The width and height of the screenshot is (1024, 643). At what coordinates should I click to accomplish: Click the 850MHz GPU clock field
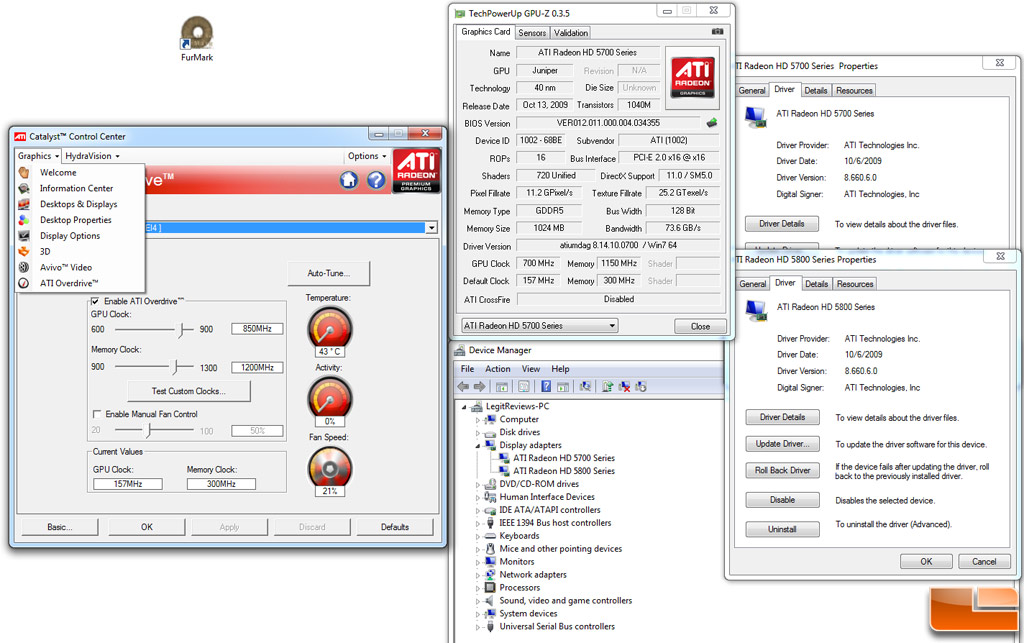tap(257, 329)
